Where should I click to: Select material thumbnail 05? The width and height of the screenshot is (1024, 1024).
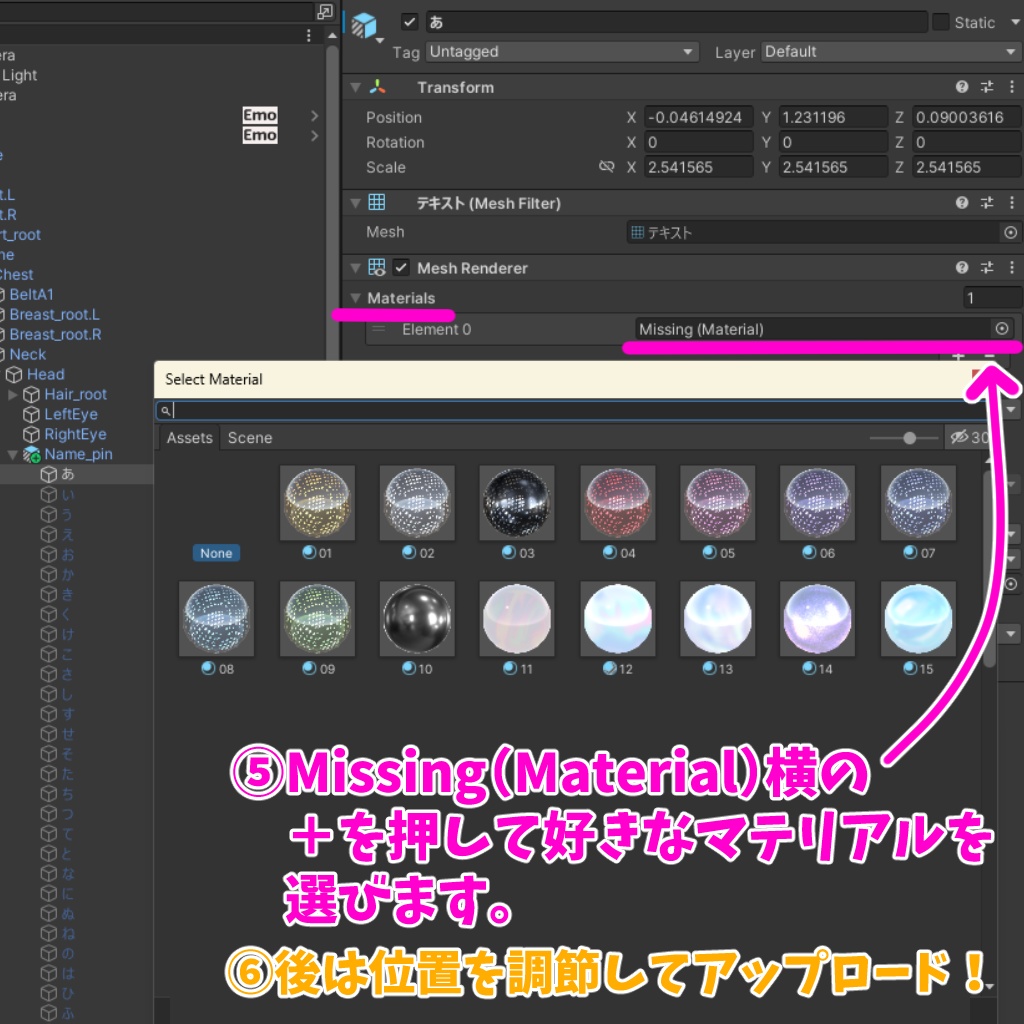coord(718,503)
